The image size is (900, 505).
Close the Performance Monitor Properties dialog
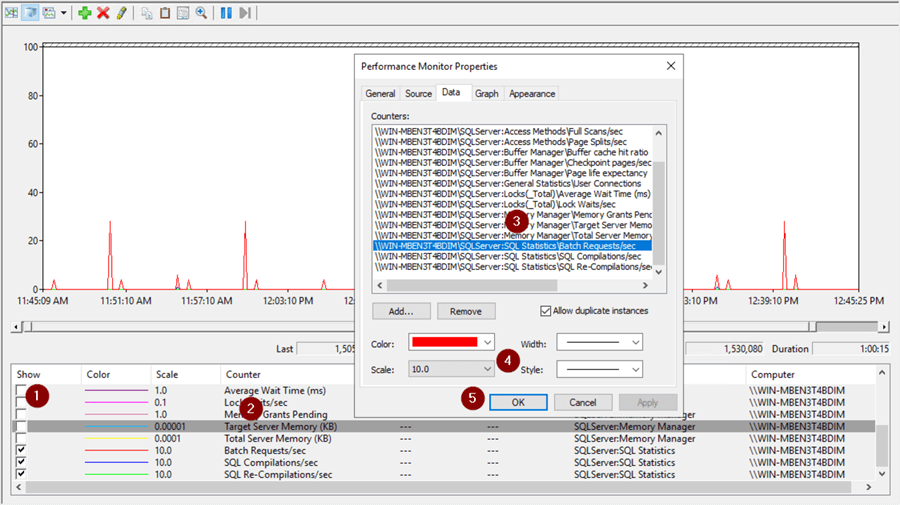click(670, 66)
